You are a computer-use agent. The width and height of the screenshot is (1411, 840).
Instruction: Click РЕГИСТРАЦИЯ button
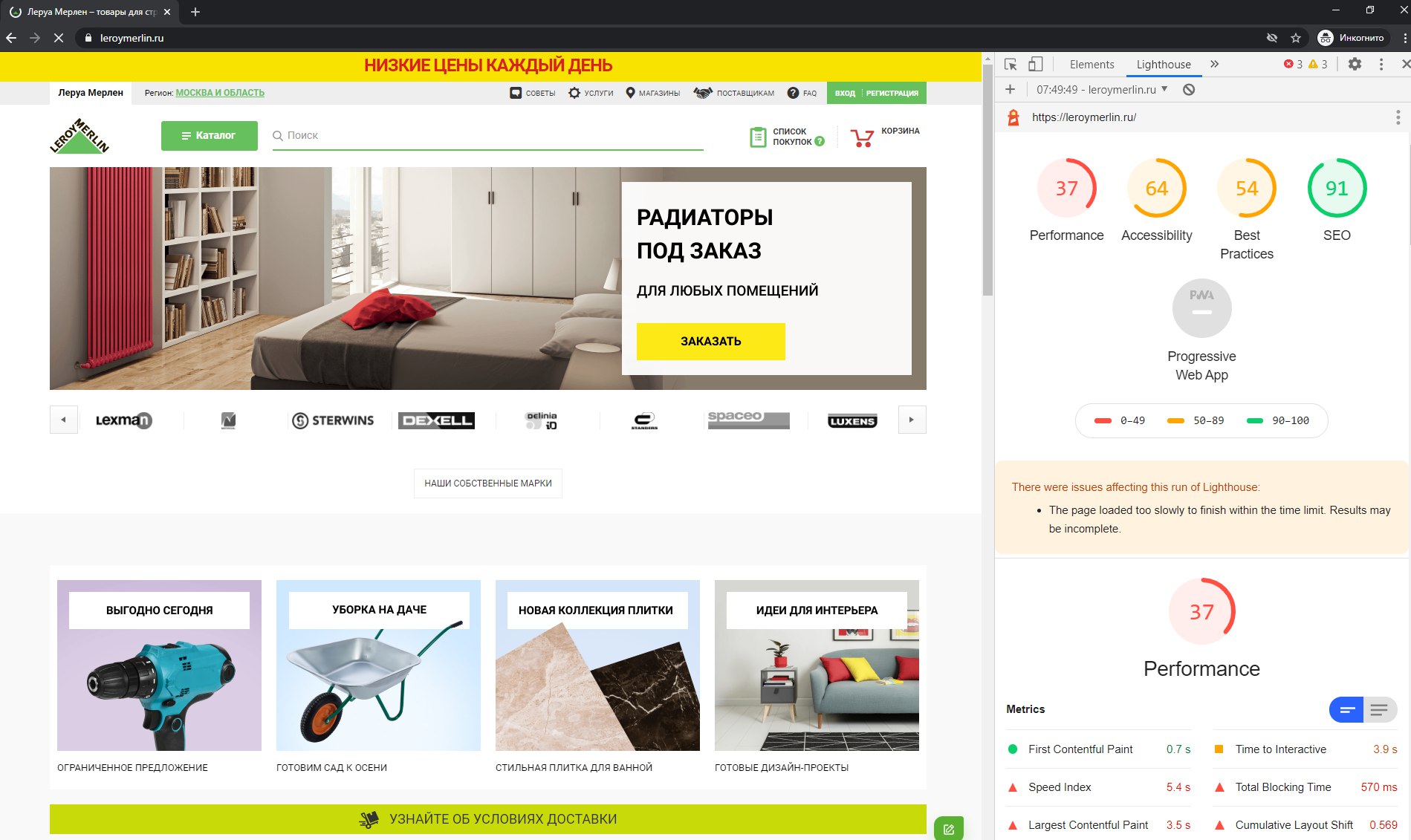click(892, 94)
